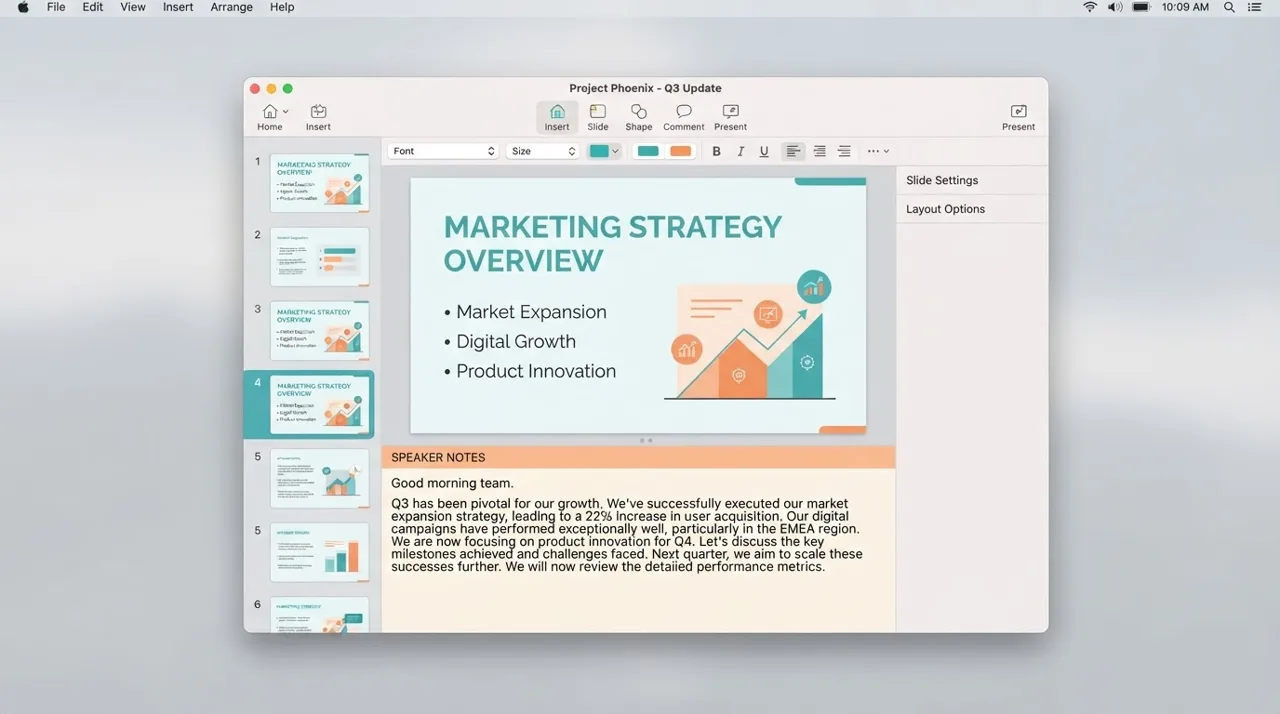Select slide 1 thumbnail
Viewport: 1280px width, 714px height.
click(x=319, y=183)
